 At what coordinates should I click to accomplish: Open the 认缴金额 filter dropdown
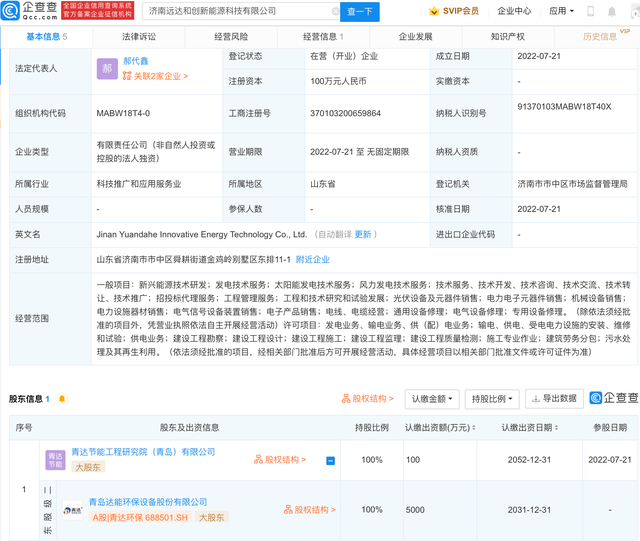433,398
